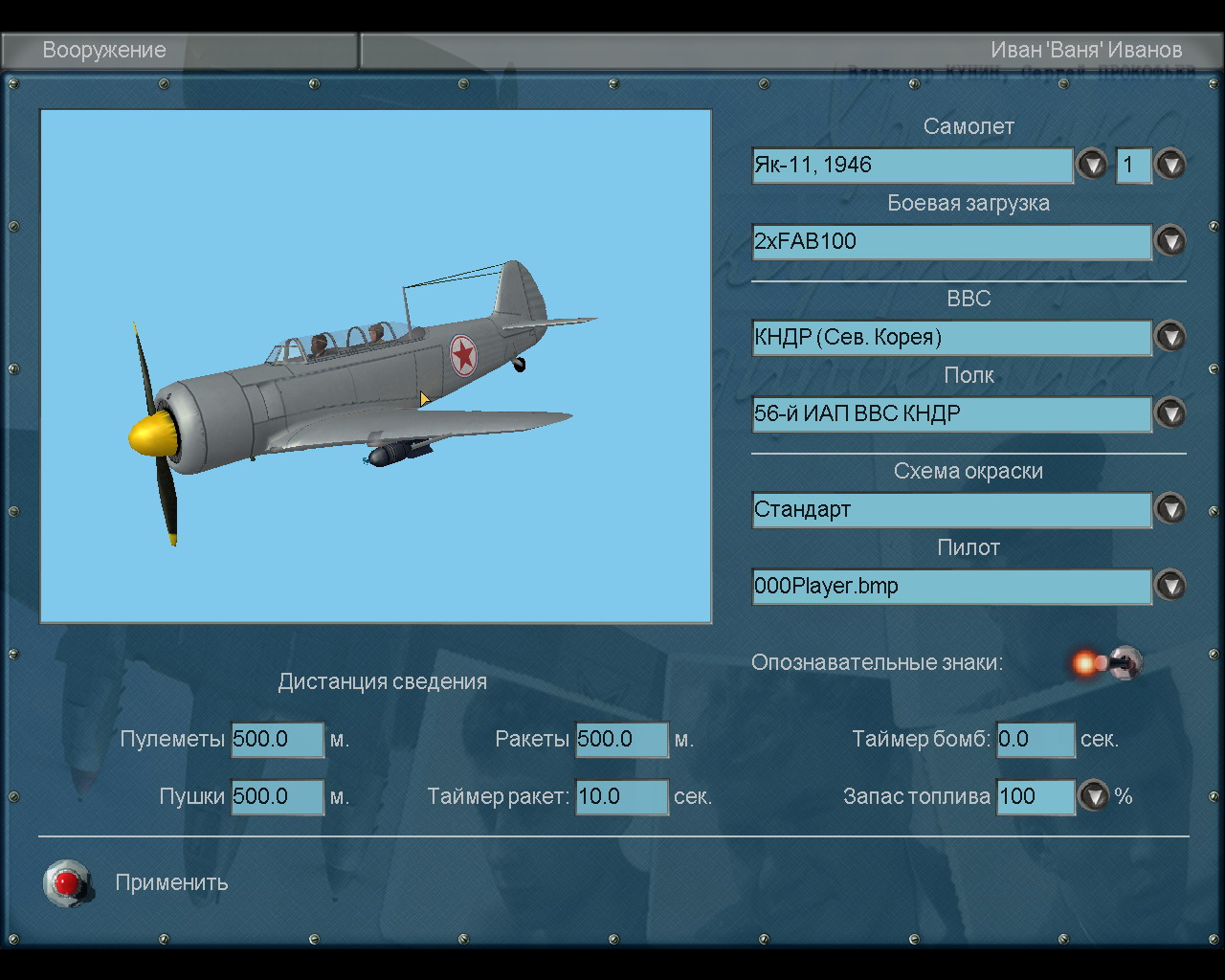Image resolution: width=1225 pixels, height=980 pixels.
Task: Click the Пилот skin arrow button
Action: tap(1170, 586)
